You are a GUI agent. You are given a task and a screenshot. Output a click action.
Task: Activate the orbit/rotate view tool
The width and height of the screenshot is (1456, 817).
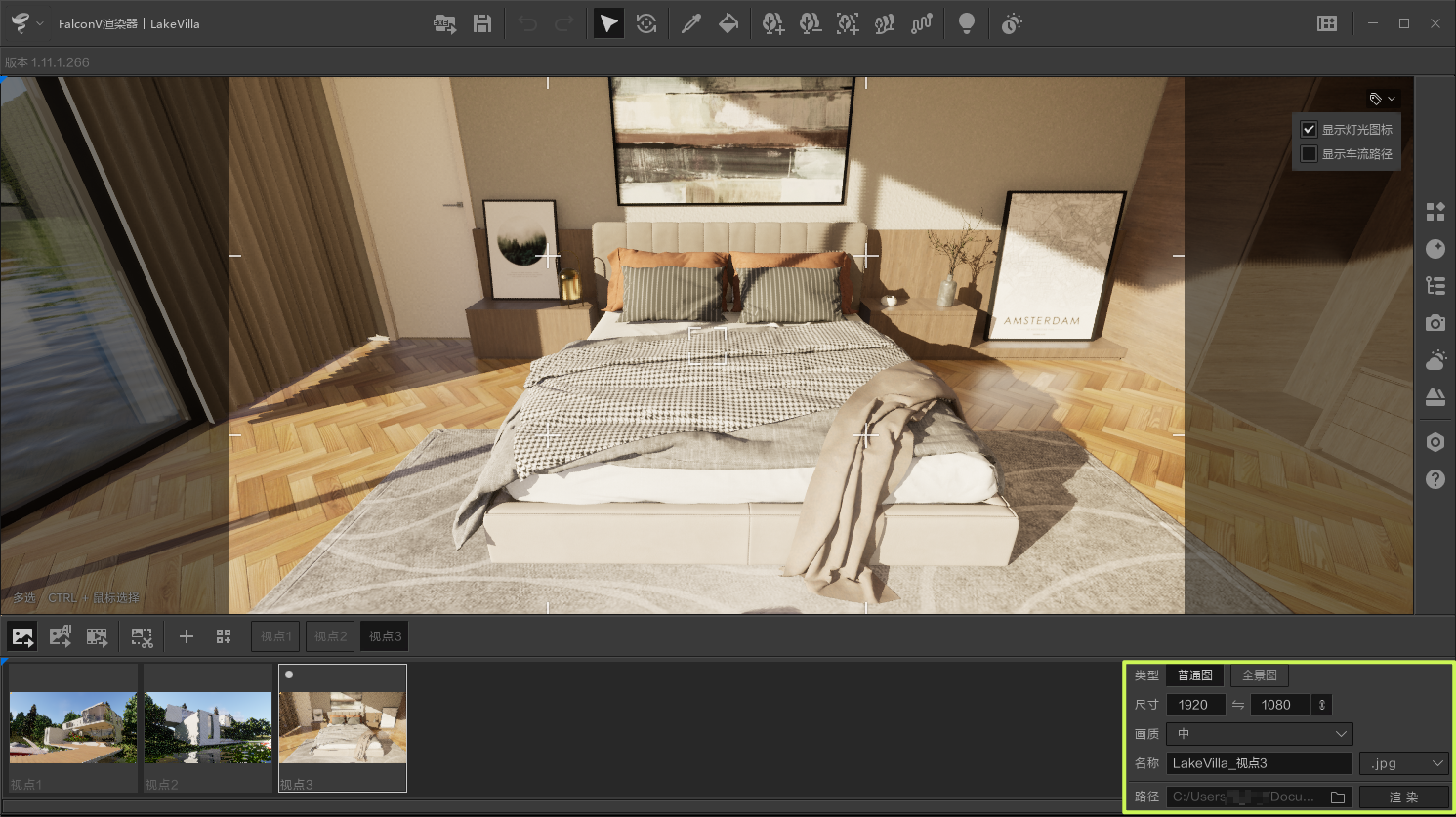click(645, 23)
